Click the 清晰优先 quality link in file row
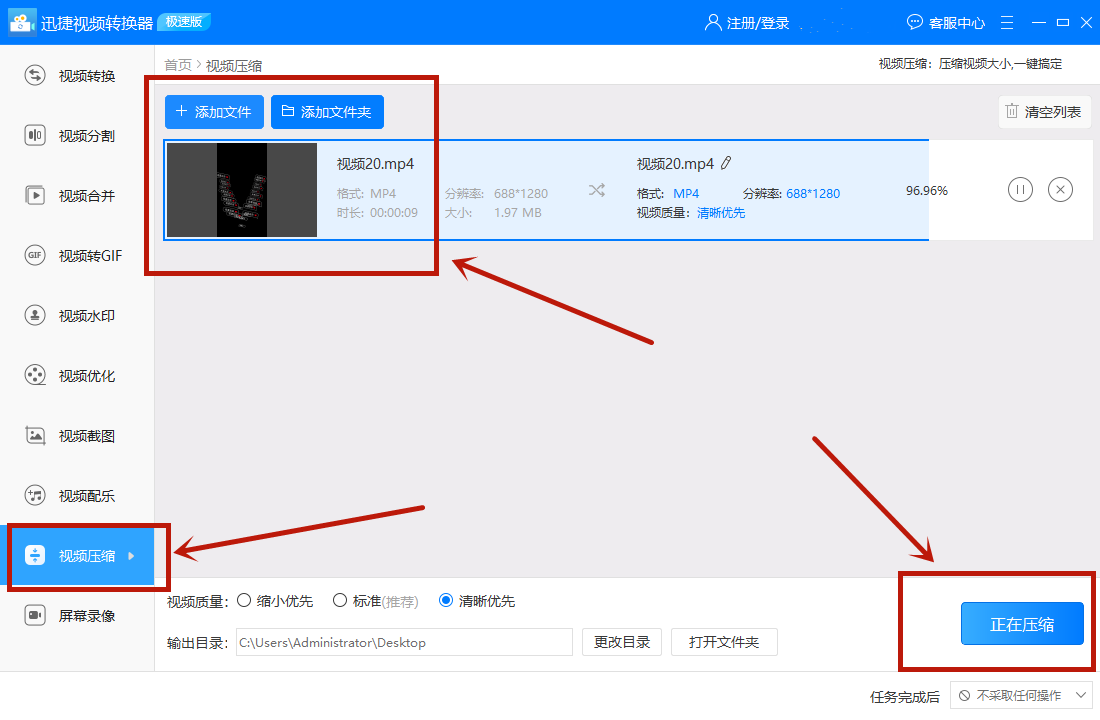This screenshot has height=720, width=1100. pos(721,213)
